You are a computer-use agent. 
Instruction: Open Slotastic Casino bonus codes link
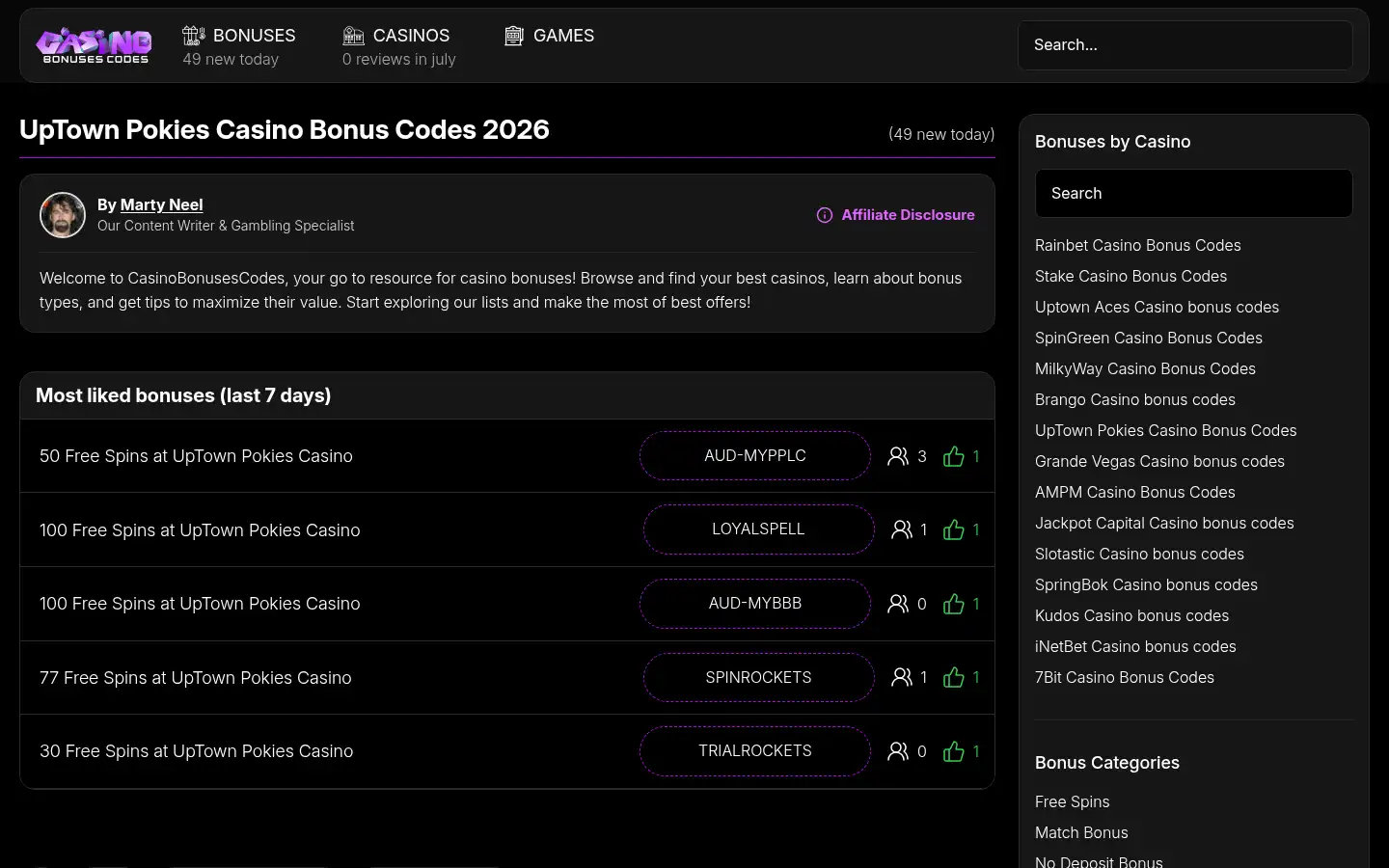[x=1139, y=555]
